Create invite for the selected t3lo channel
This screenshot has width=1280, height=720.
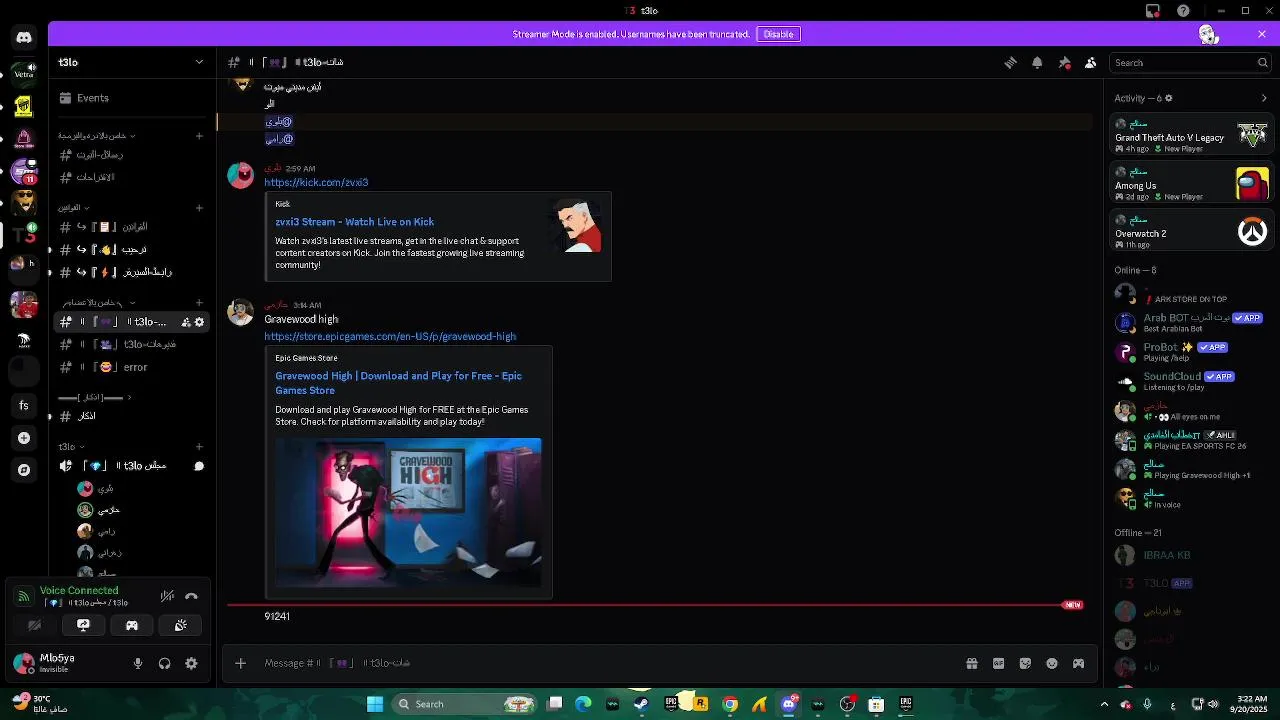pos(186,322)
